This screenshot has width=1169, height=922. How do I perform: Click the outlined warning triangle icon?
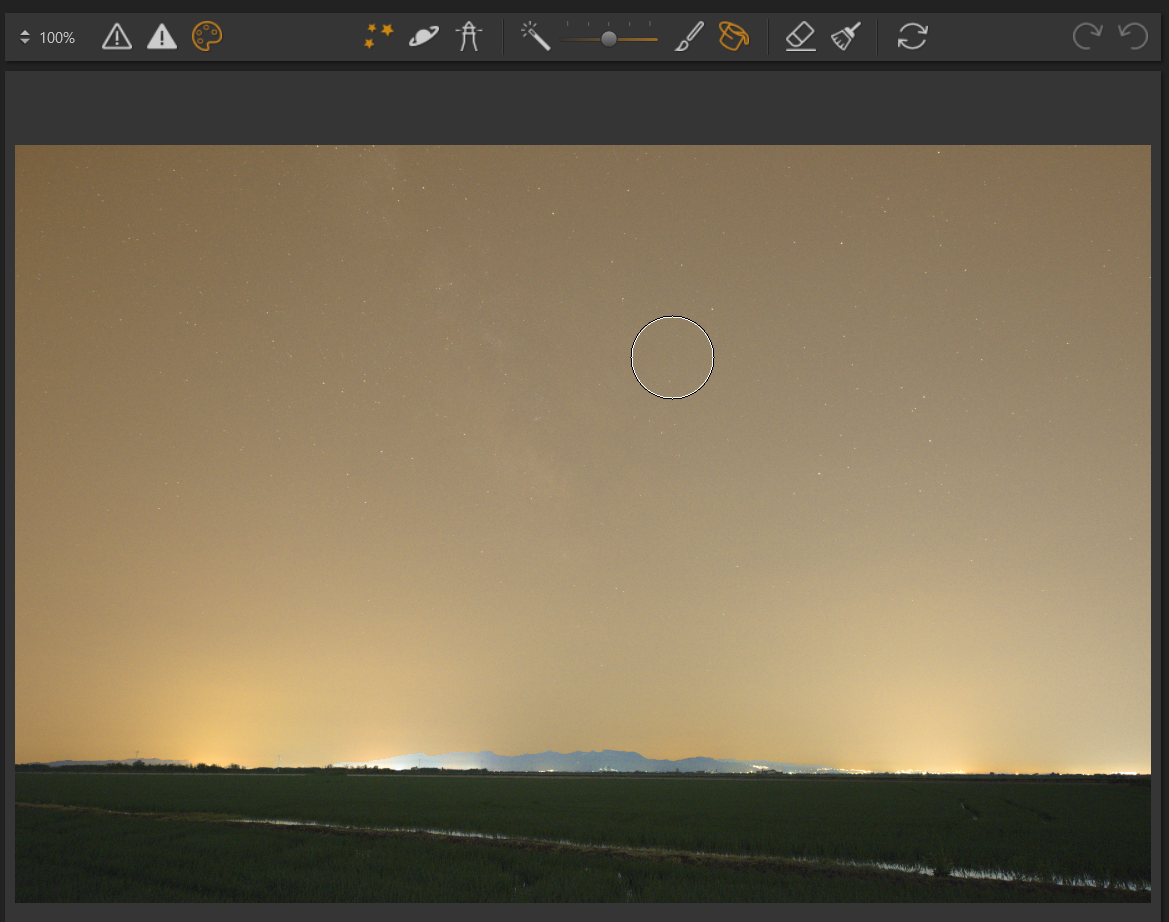117,36
